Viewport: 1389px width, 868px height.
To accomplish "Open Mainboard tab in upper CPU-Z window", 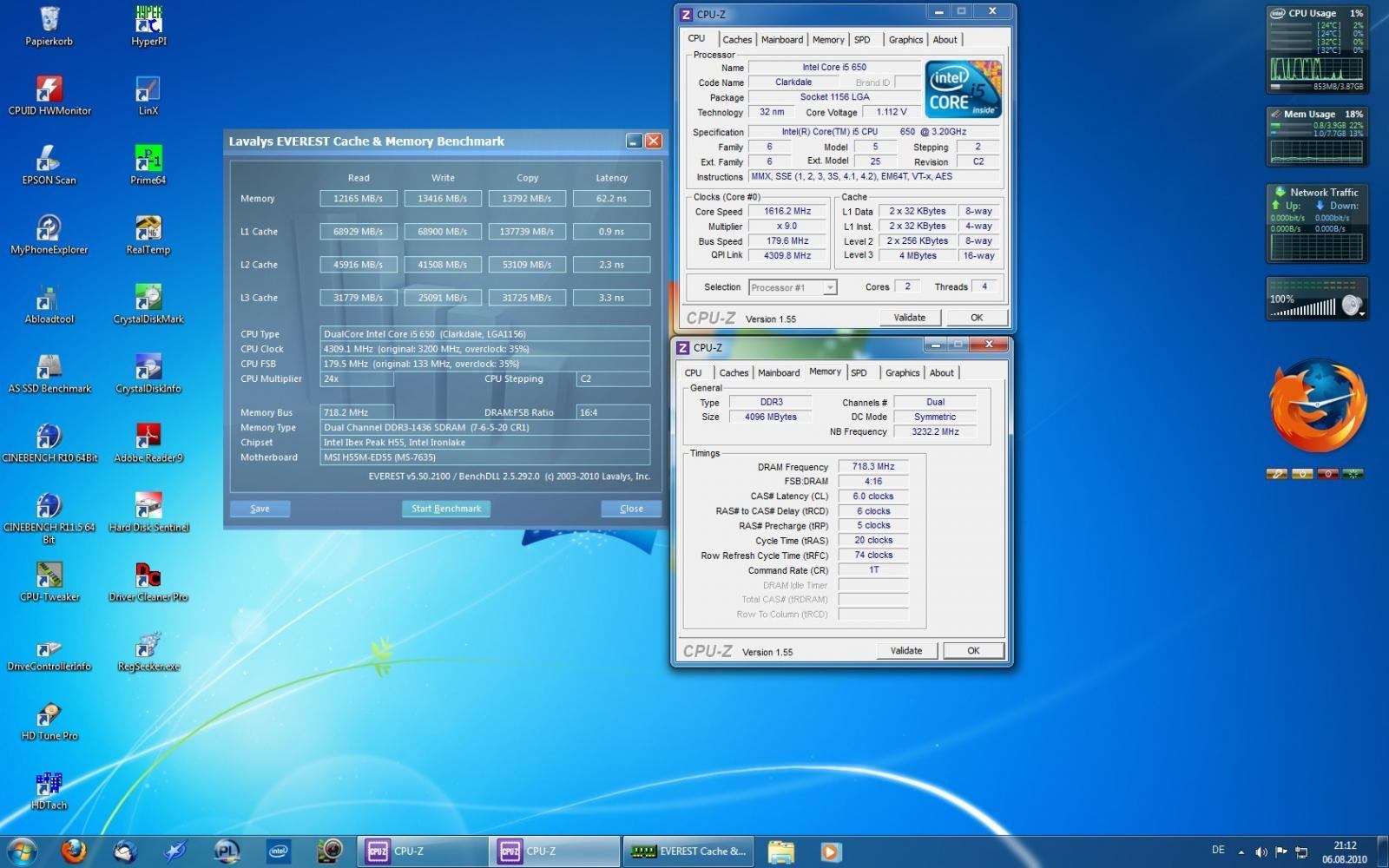I will click(782, 40).
